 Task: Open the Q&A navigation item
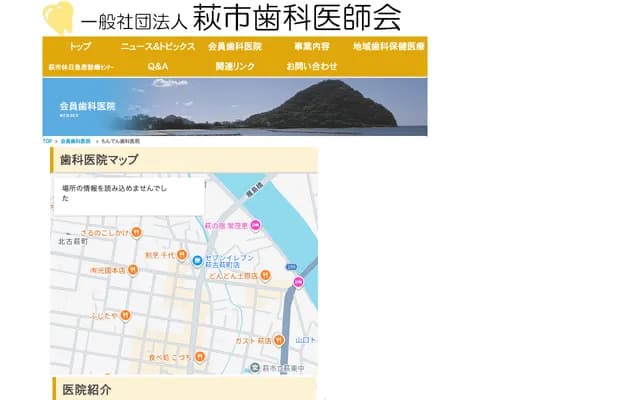click(157, 66)
